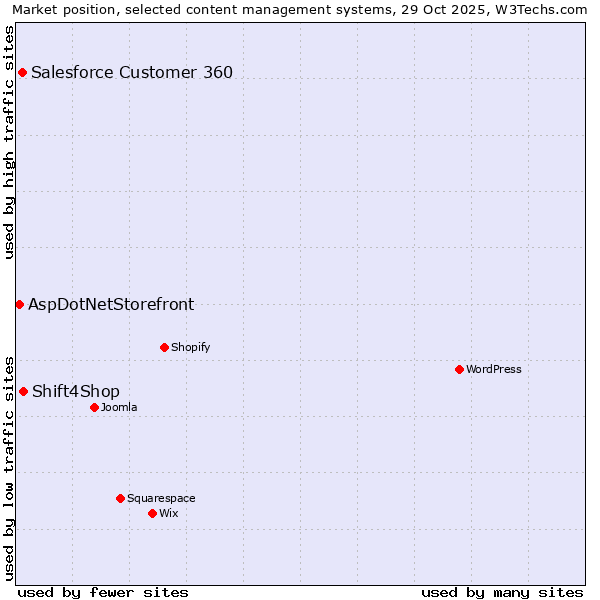Click the Joomla red diamond marker
Viewport: 600px width, 600px height.
94,407
